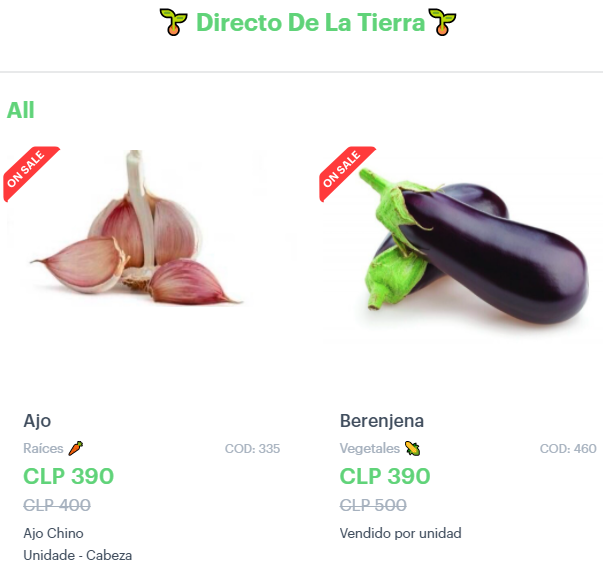Click the carrot icon next to Raíces
Screen dimensions: 603x571
75,448
